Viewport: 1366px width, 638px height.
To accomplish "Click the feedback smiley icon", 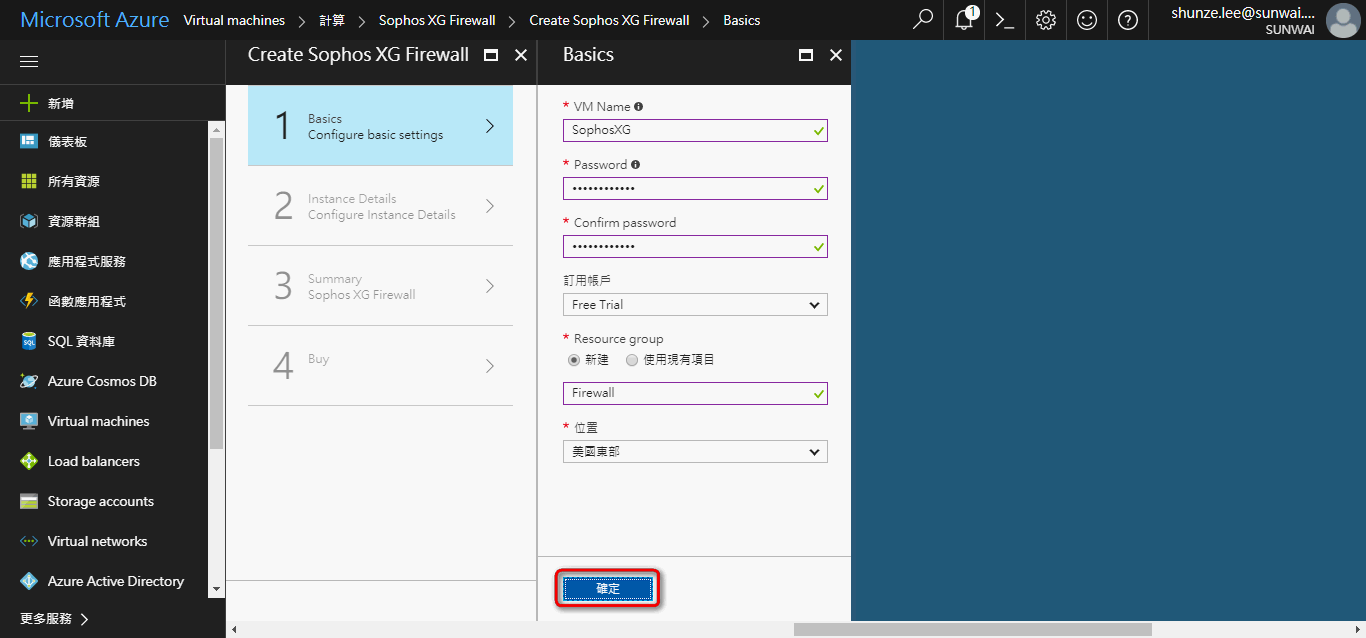I will [x=1087, y=20].
